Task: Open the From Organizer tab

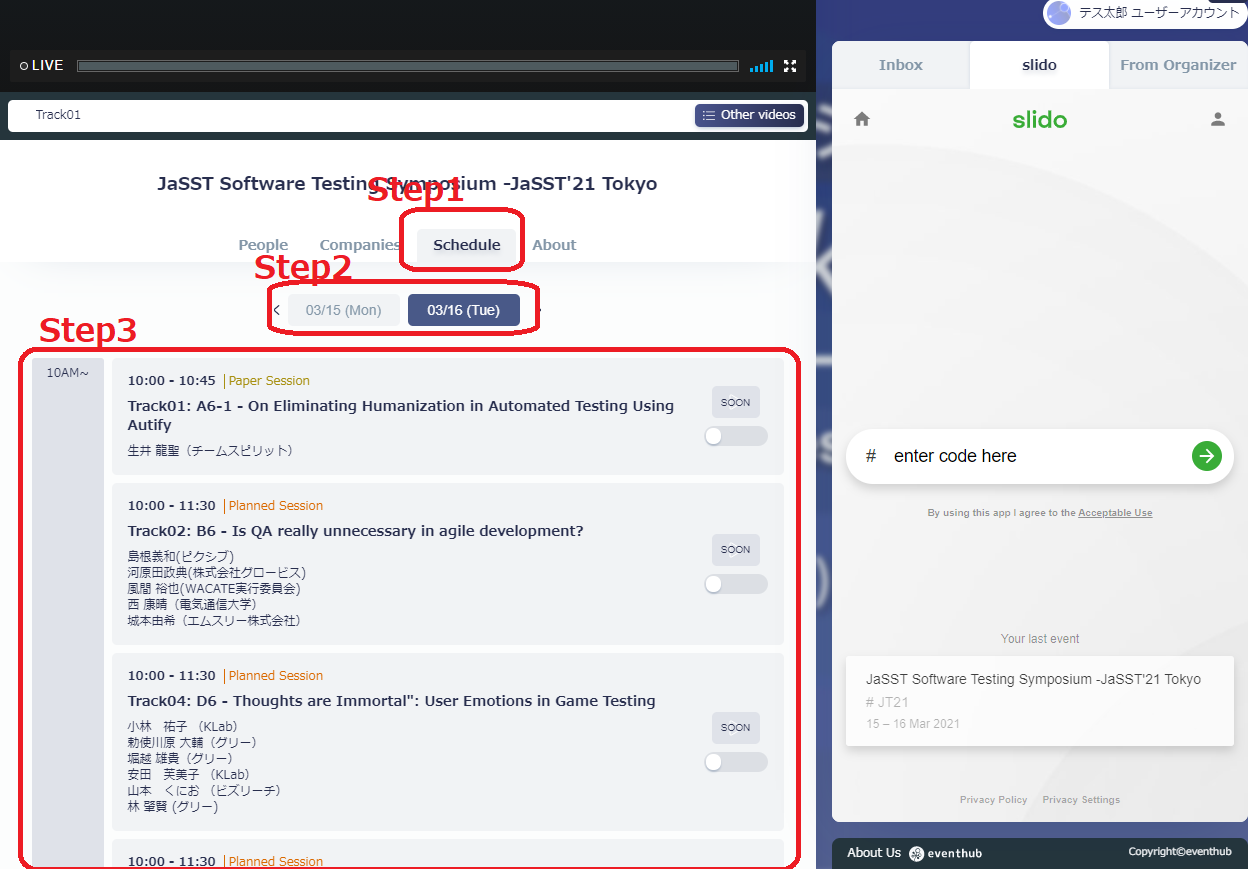Action: [1177, 65]
